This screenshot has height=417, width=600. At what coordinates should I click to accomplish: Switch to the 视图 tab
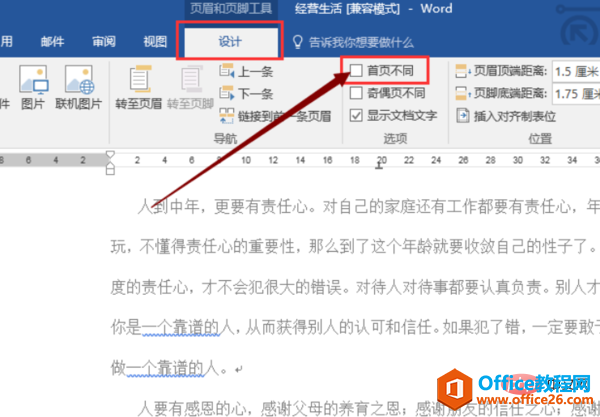(x=155, y=41)
